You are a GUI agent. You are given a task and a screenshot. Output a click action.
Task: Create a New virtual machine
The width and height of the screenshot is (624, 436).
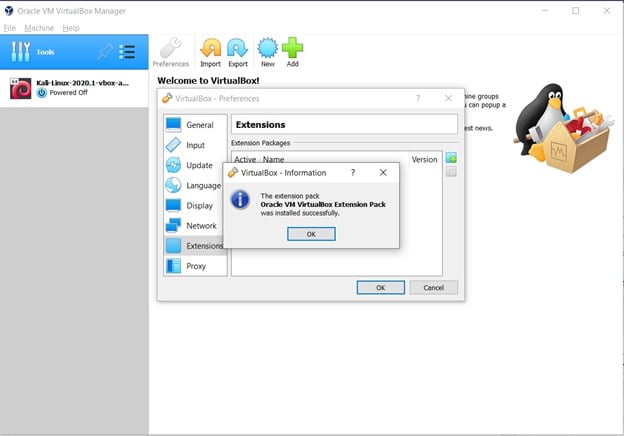click(267, 53)
